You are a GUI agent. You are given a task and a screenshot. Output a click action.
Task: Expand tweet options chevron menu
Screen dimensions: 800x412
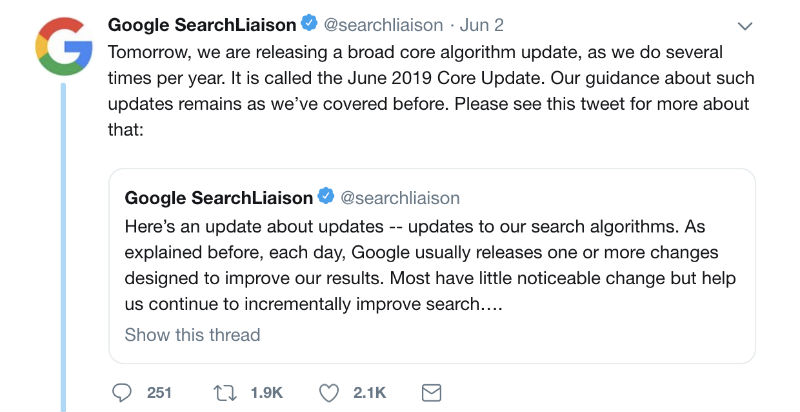click(x=744, y=25)
